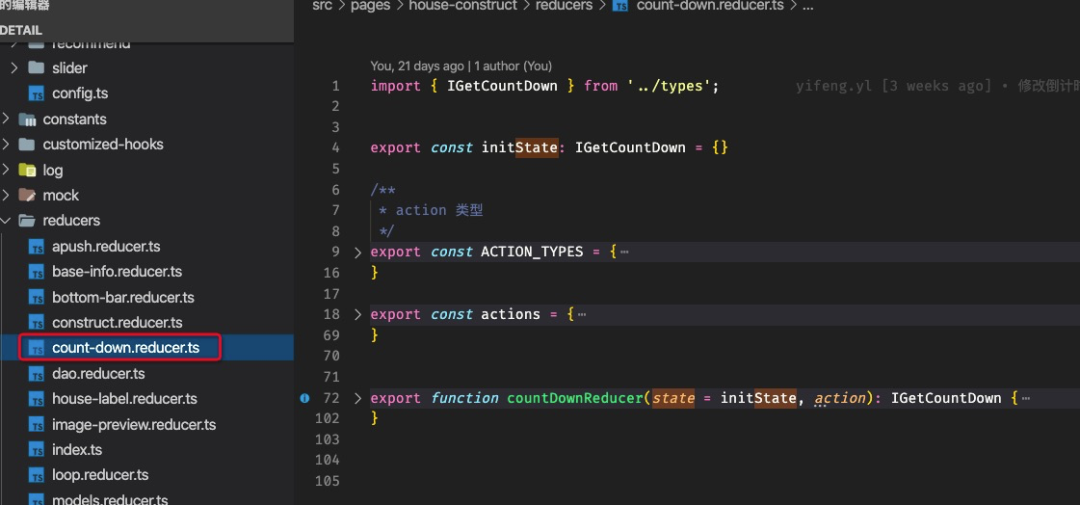Select the log folder
Screen dimensions: 1080x505
[52, 170]
